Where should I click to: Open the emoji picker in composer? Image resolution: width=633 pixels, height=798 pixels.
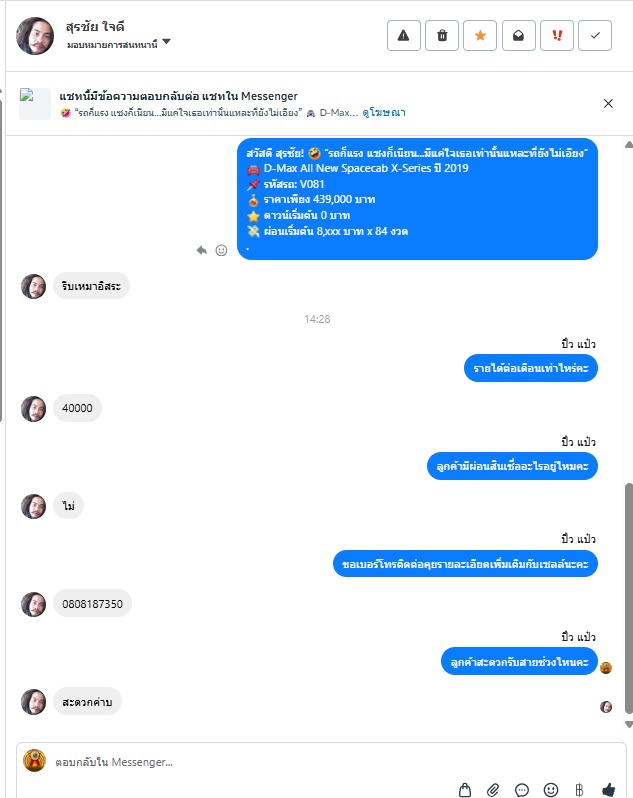click(551, 789)
